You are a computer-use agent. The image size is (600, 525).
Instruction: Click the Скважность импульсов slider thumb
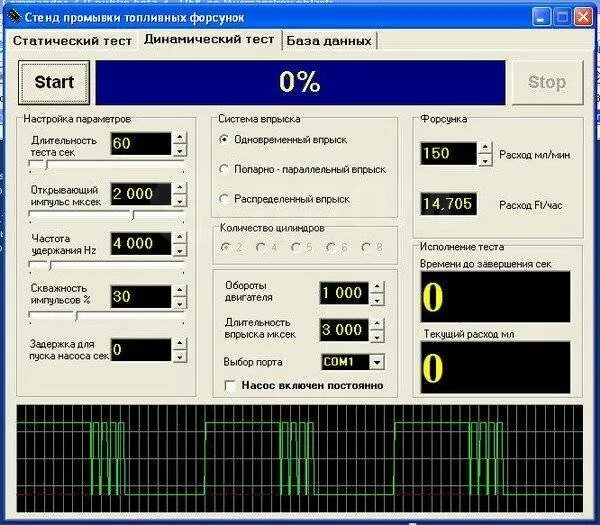pos(76,316)
